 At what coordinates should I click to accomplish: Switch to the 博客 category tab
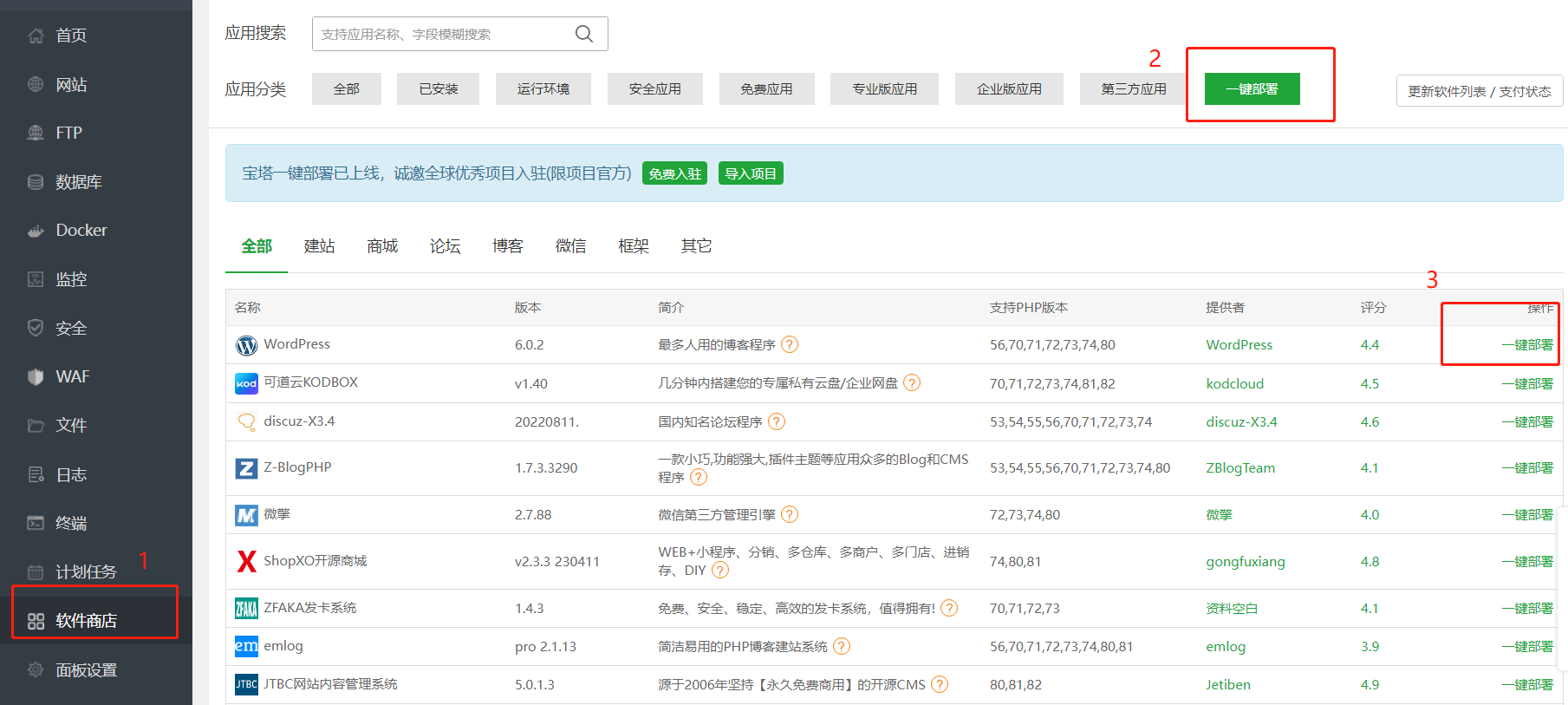pyautogui.click(x=507, y=246)
